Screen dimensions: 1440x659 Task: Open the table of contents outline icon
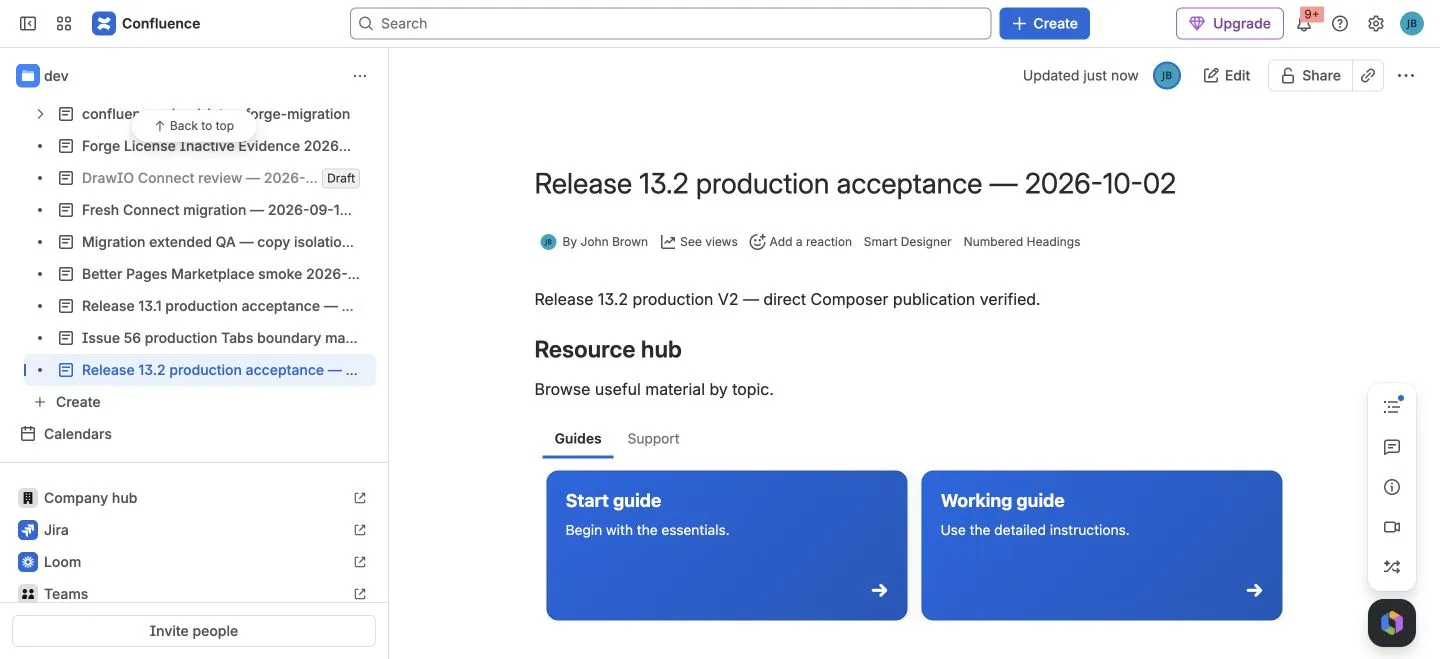point(1392,407)
